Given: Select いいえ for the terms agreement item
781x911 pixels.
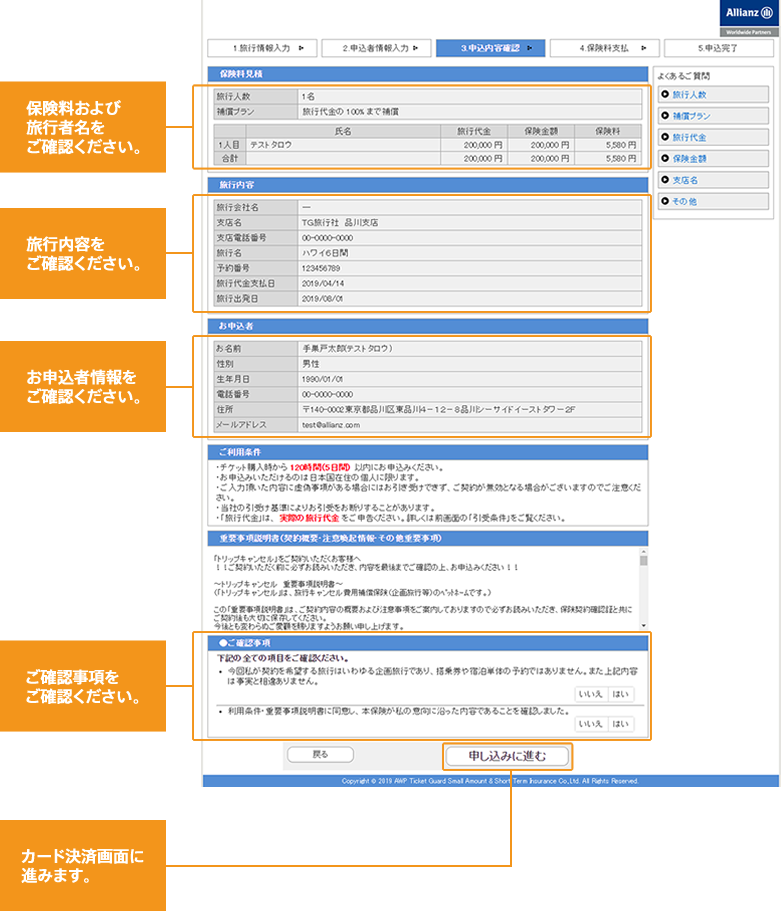Looking at the screenshot, I should click(x=591, y=724).
